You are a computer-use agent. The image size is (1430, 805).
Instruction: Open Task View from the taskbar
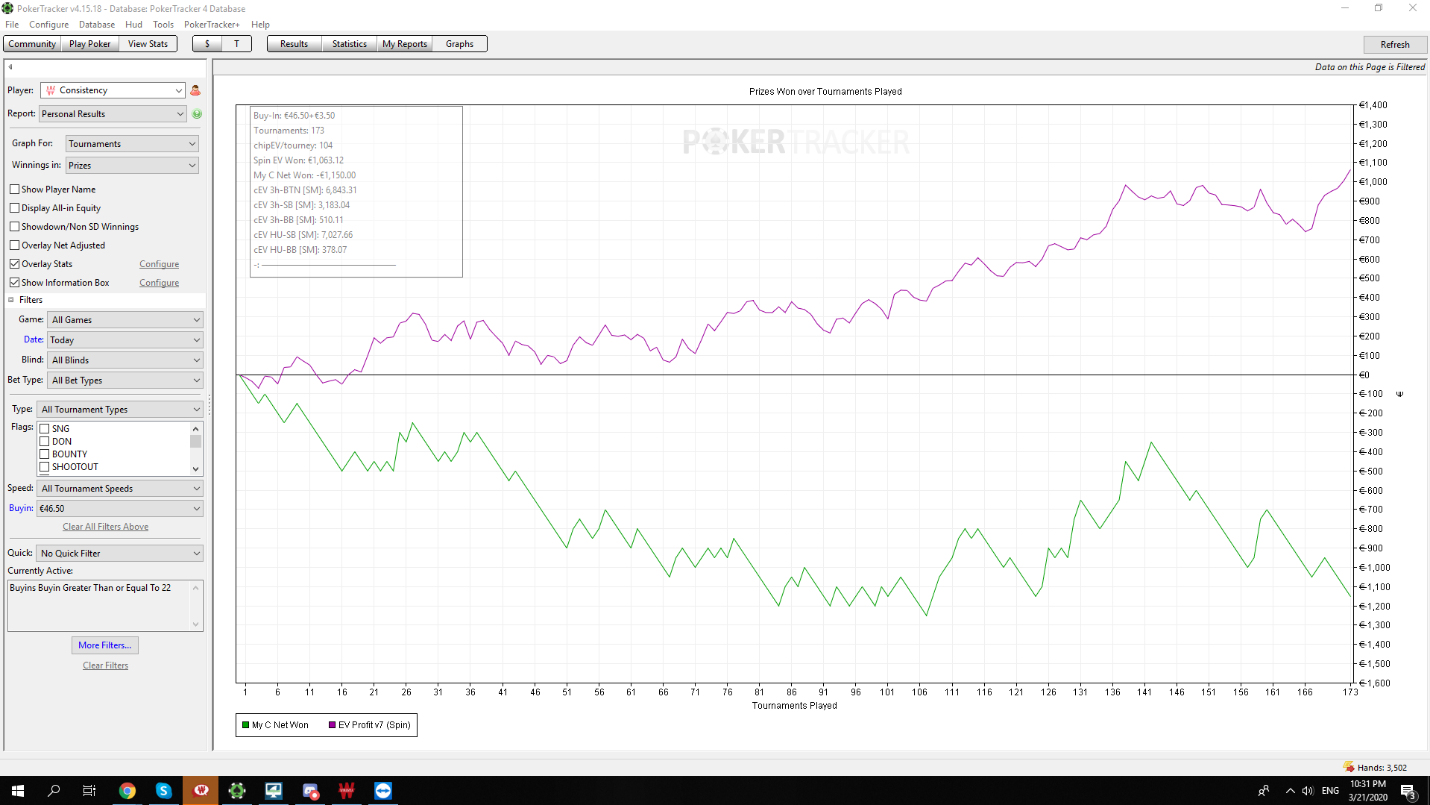click(89, 790)
